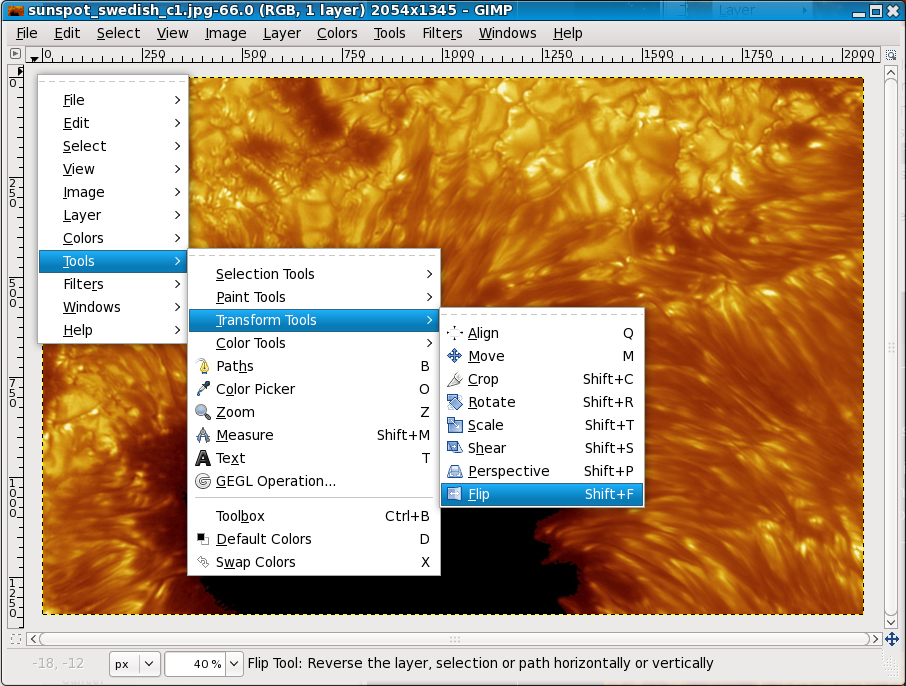
Task: Click the navigation pan icon in the corner
Action: click(x=890, y=638)
